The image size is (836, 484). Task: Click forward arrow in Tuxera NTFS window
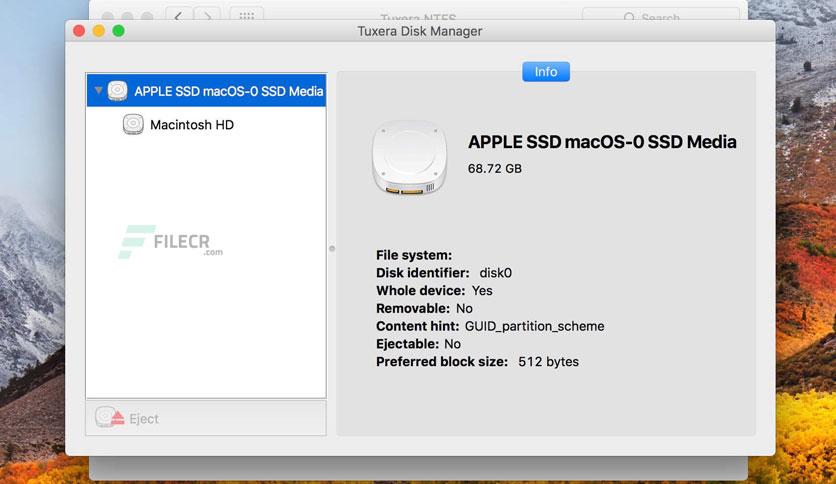207,16
